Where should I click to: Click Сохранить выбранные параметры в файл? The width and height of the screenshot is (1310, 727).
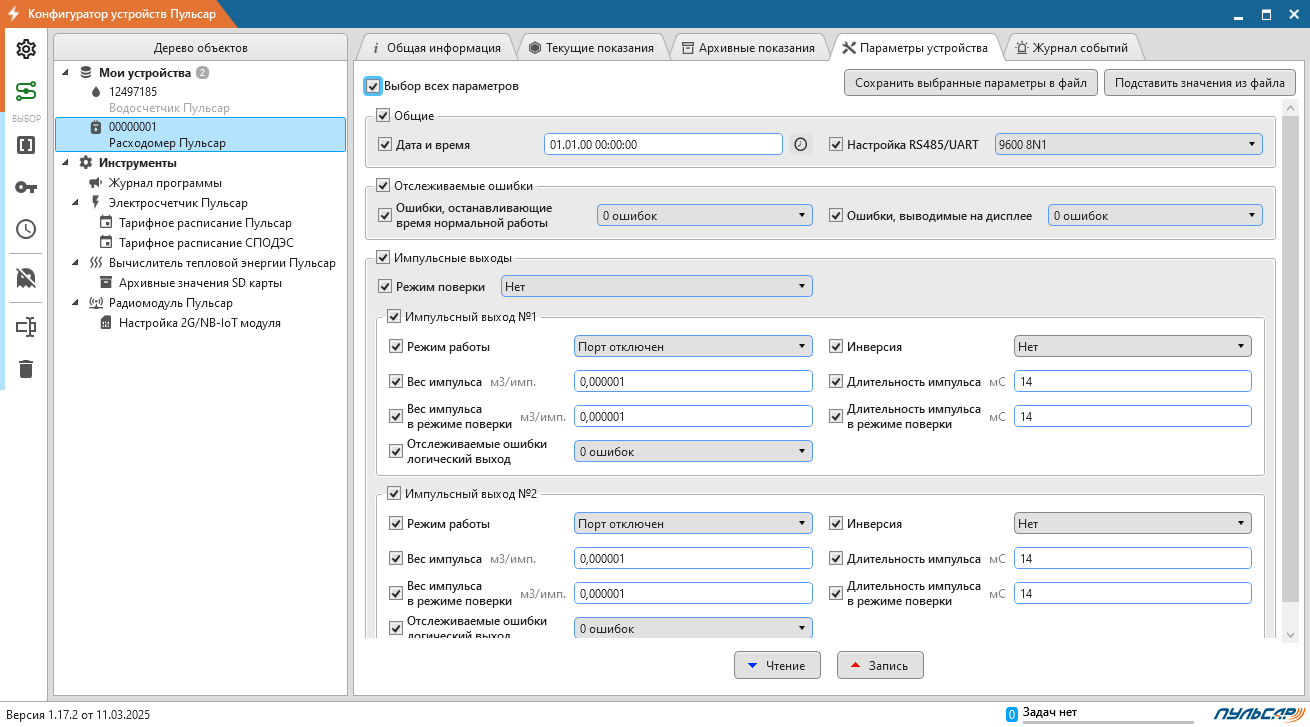pos(972,83)
